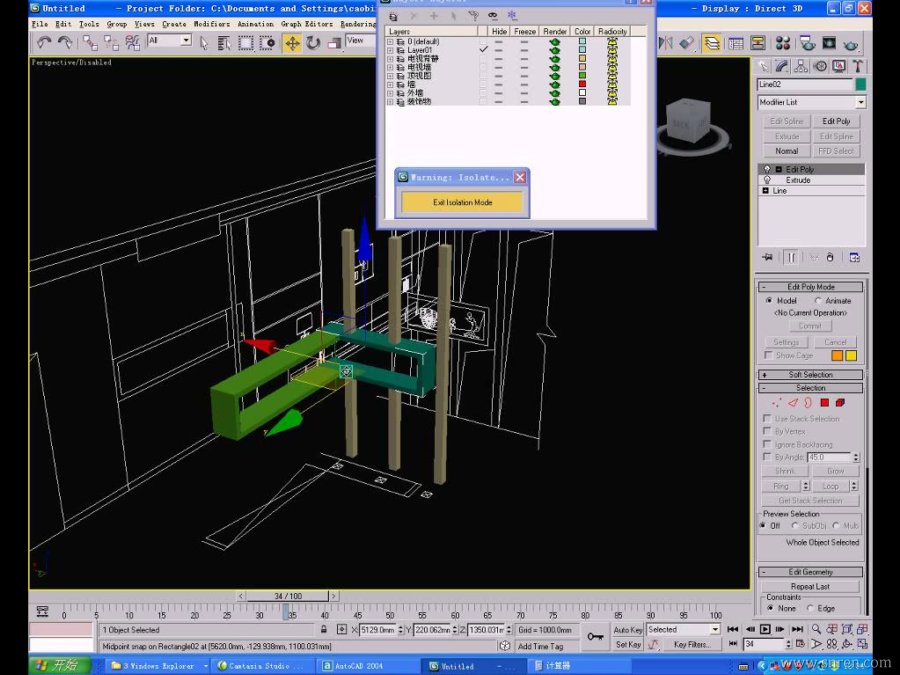The height and width of the screenshot is (675, 900).
Task: Open Schematic View toolbar icon
Action: point(758,43)
